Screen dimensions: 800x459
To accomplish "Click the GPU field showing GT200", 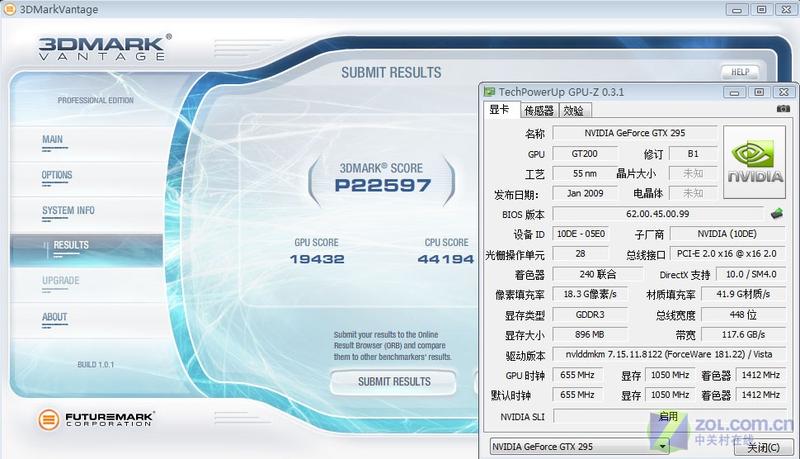I will tap(585, 154).
